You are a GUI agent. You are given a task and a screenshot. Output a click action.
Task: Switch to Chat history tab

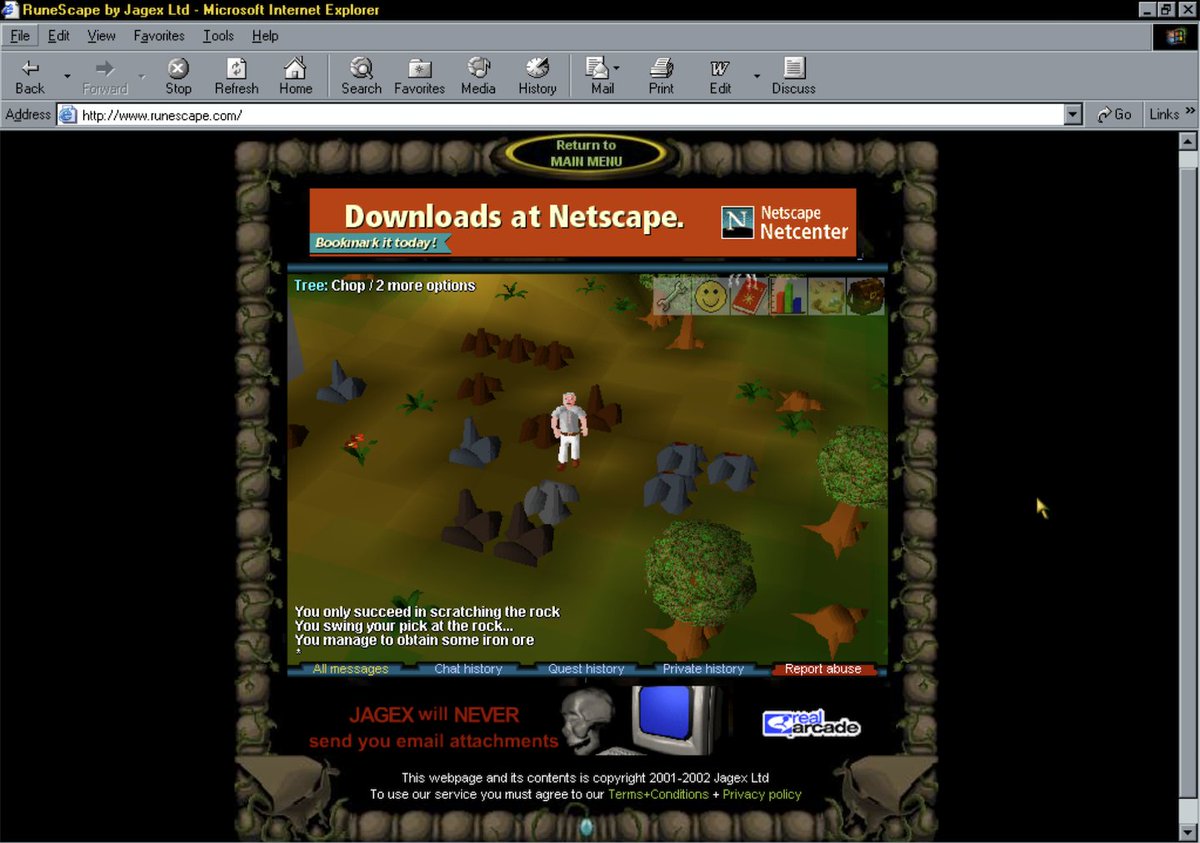pyautogui.click(x=468, y=669)
